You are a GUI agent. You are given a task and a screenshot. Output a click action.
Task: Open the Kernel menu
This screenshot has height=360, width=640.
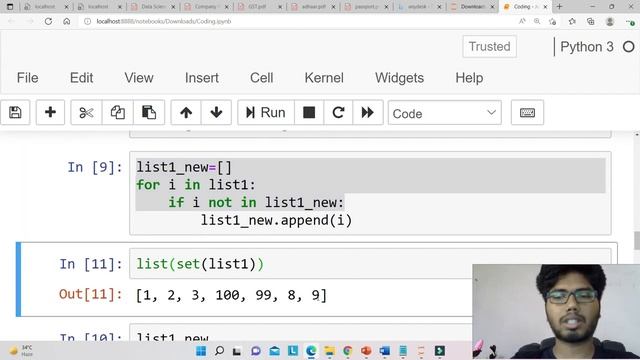coord(324,78)
